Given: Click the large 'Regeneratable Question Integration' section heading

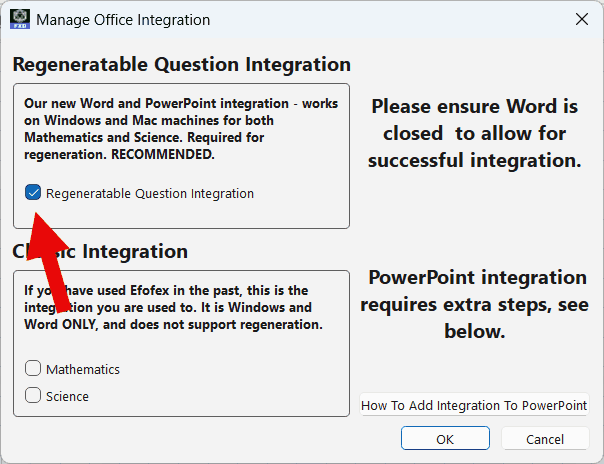Looking at the screenshot, I should 181,65.
